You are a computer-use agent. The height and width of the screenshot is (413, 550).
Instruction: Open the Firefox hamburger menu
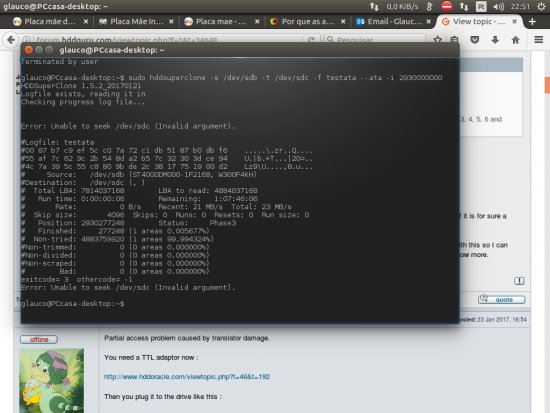coord(538,40)
